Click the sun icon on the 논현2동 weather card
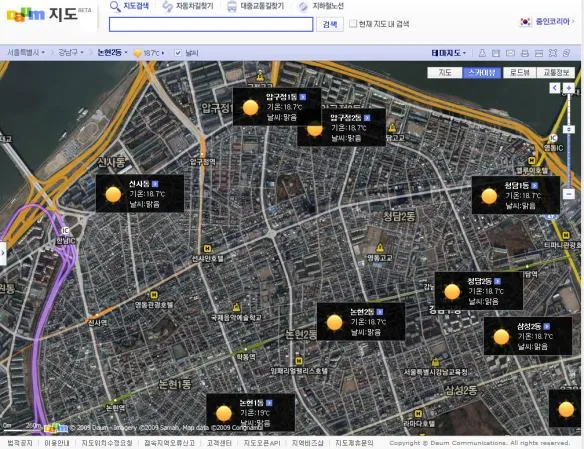 334,322
